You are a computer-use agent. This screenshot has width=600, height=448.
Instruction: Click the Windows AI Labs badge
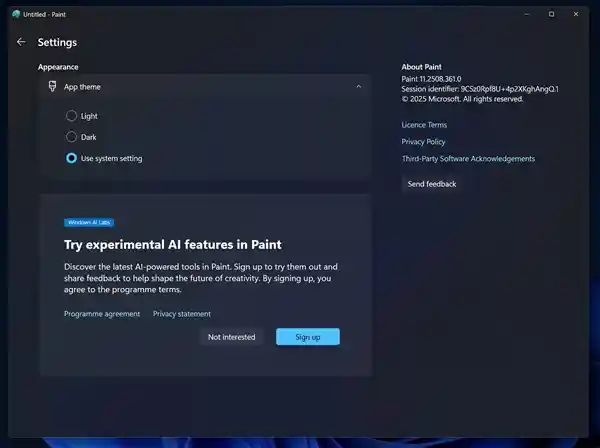89,222
